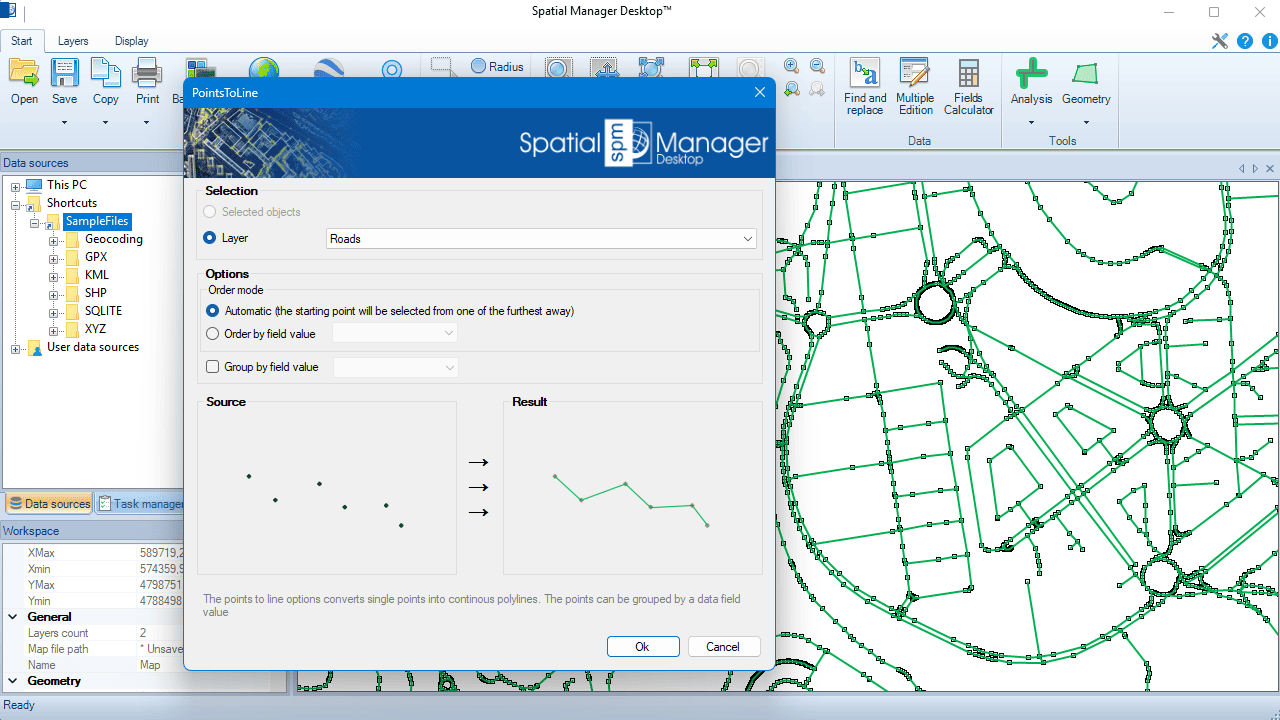Expand the SQLITE folder node

click(54, 312)
